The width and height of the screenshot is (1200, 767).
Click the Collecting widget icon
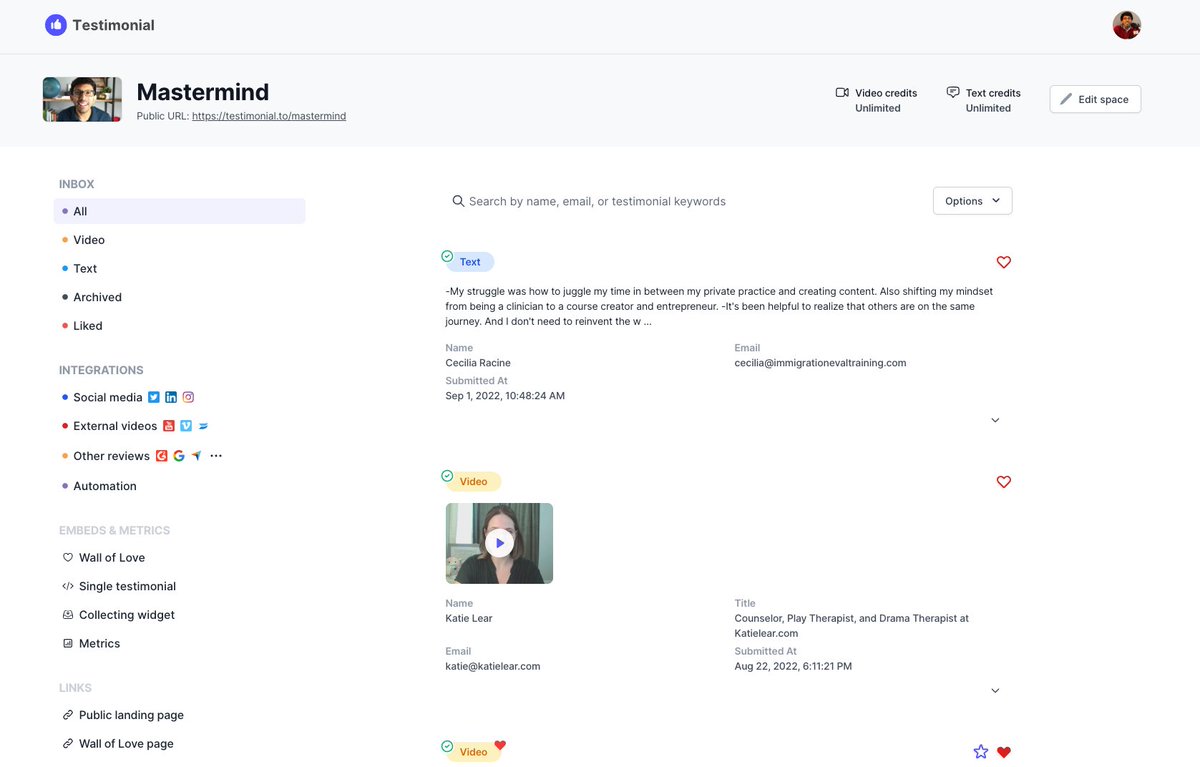pyautogui.click(x=68, y=615)
